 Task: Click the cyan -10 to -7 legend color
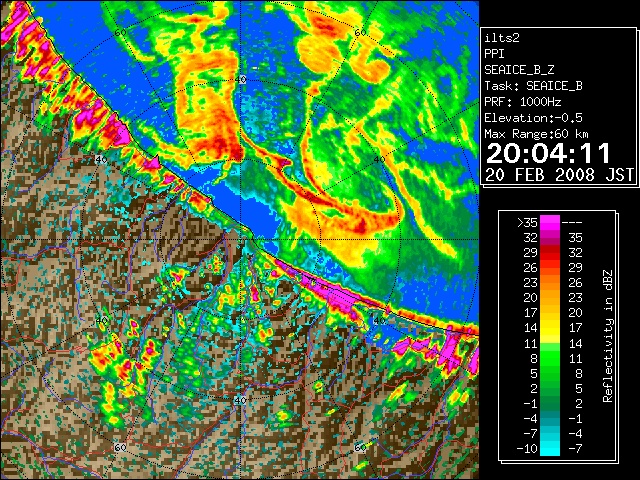point(550,448)
